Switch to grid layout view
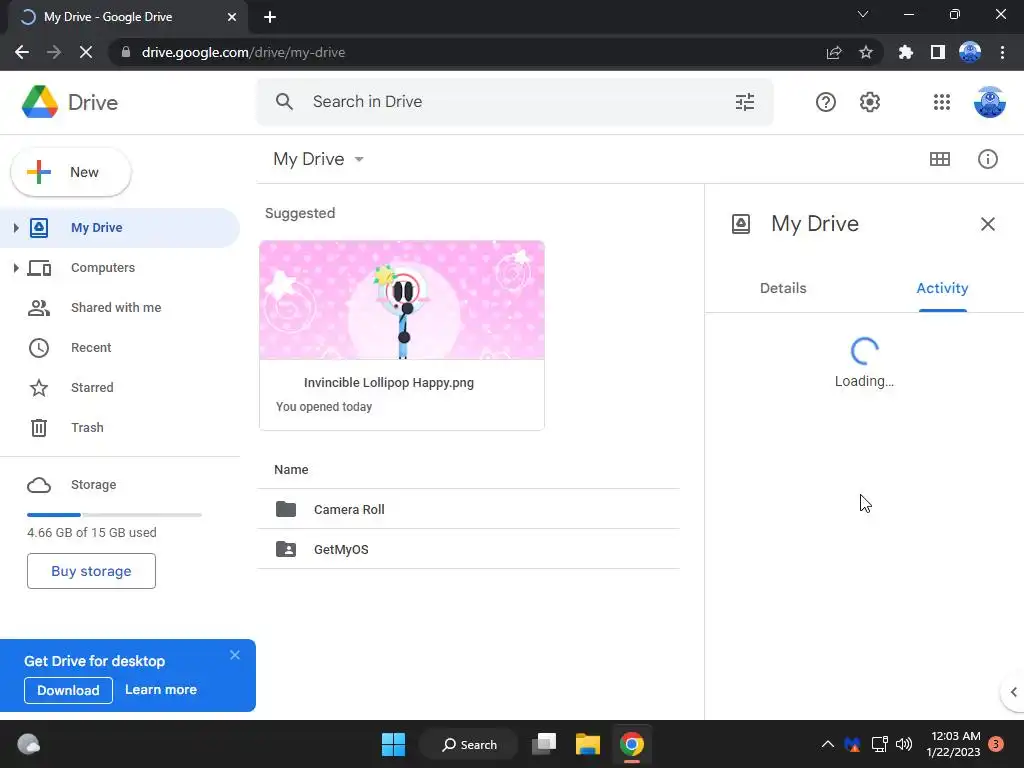 pos(940,159)
